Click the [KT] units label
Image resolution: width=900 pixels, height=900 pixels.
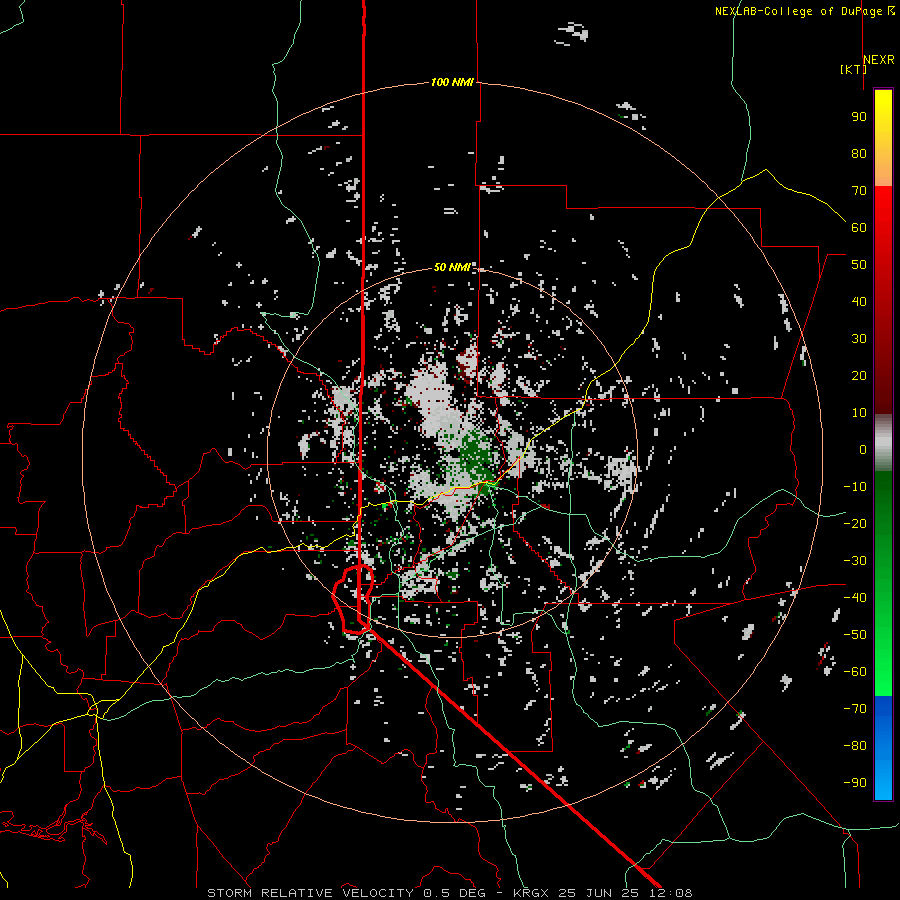click(x=854, y=69)
